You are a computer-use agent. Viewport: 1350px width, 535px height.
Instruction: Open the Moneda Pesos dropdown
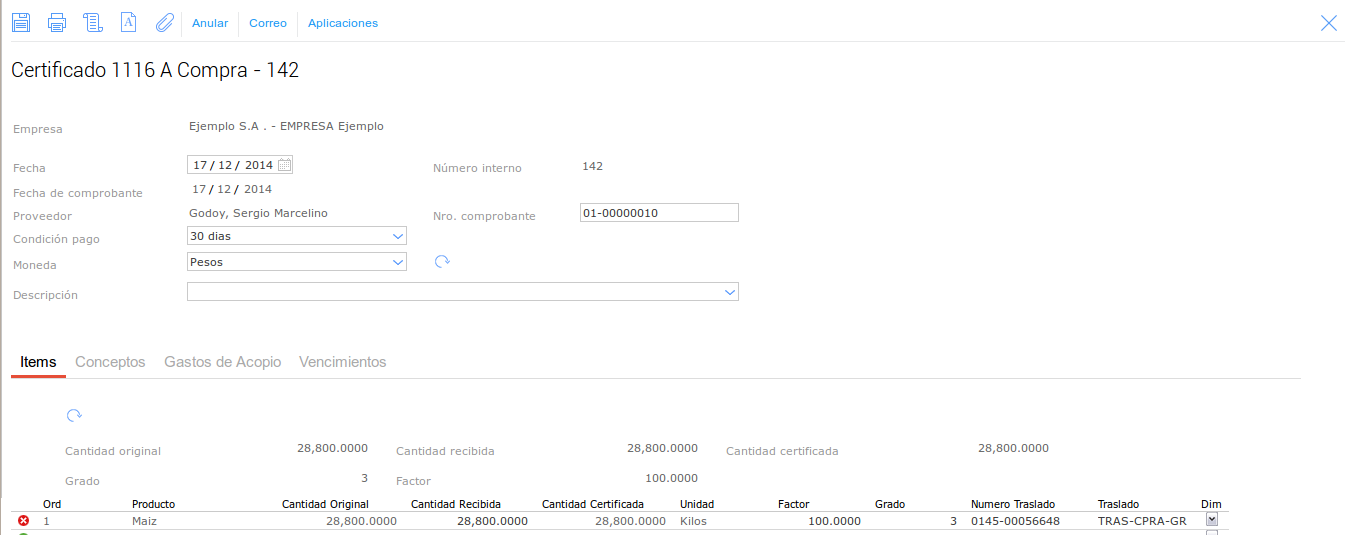pos(398,262)
